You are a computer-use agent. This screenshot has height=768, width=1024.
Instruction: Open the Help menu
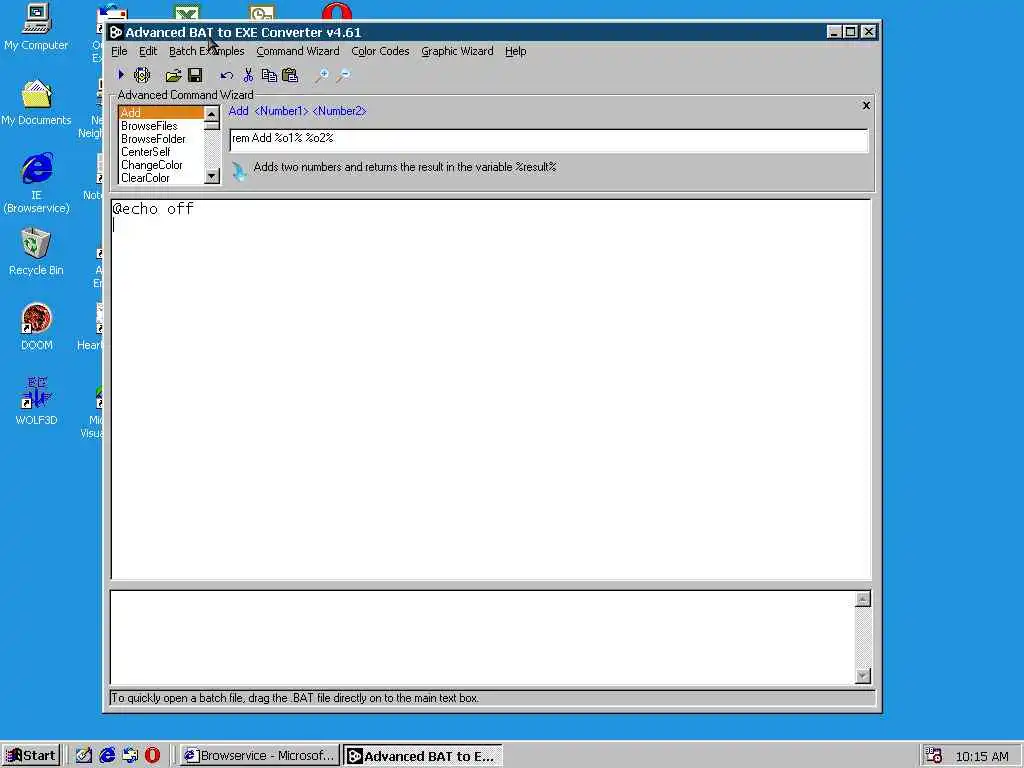point(515,51)
